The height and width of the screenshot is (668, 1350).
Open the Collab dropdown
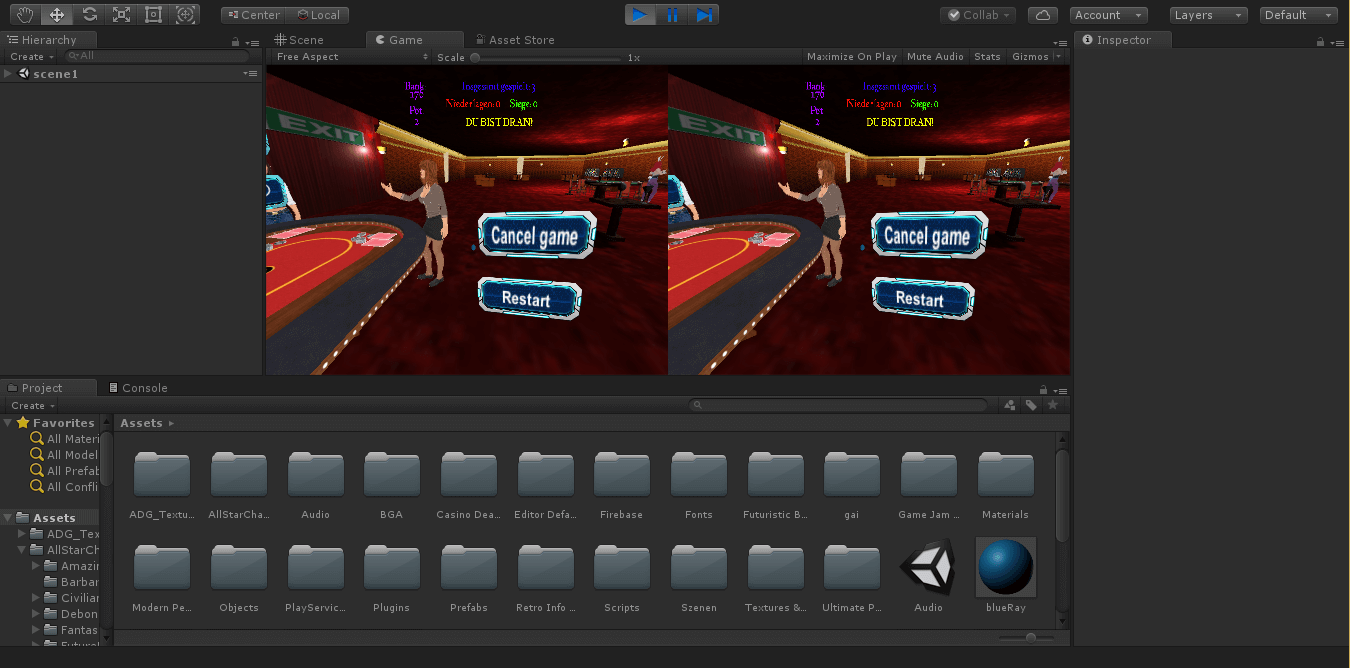click(978, 15)
